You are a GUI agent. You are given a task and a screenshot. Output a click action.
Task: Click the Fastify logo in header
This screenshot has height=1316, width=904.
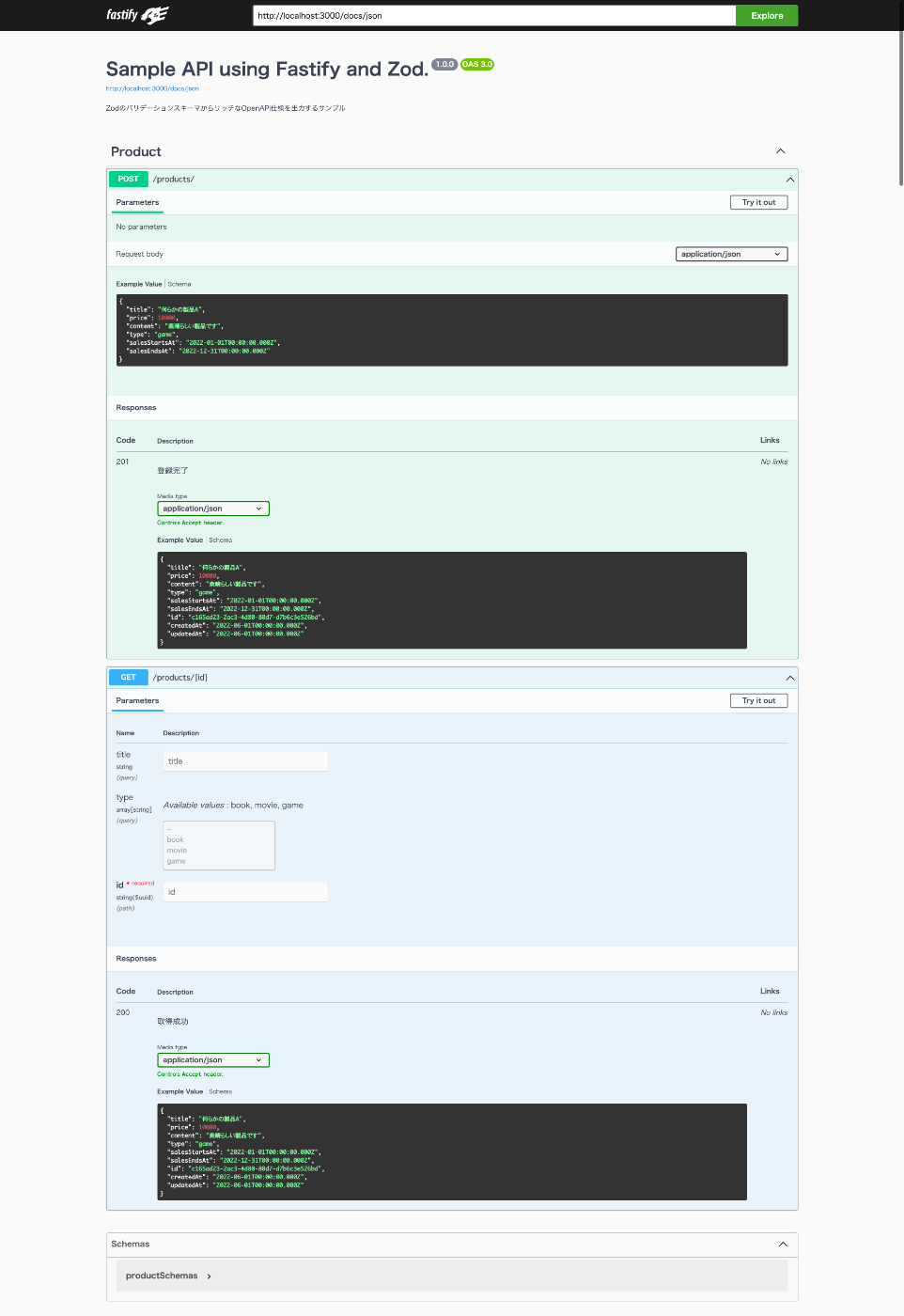coord(137,15)
